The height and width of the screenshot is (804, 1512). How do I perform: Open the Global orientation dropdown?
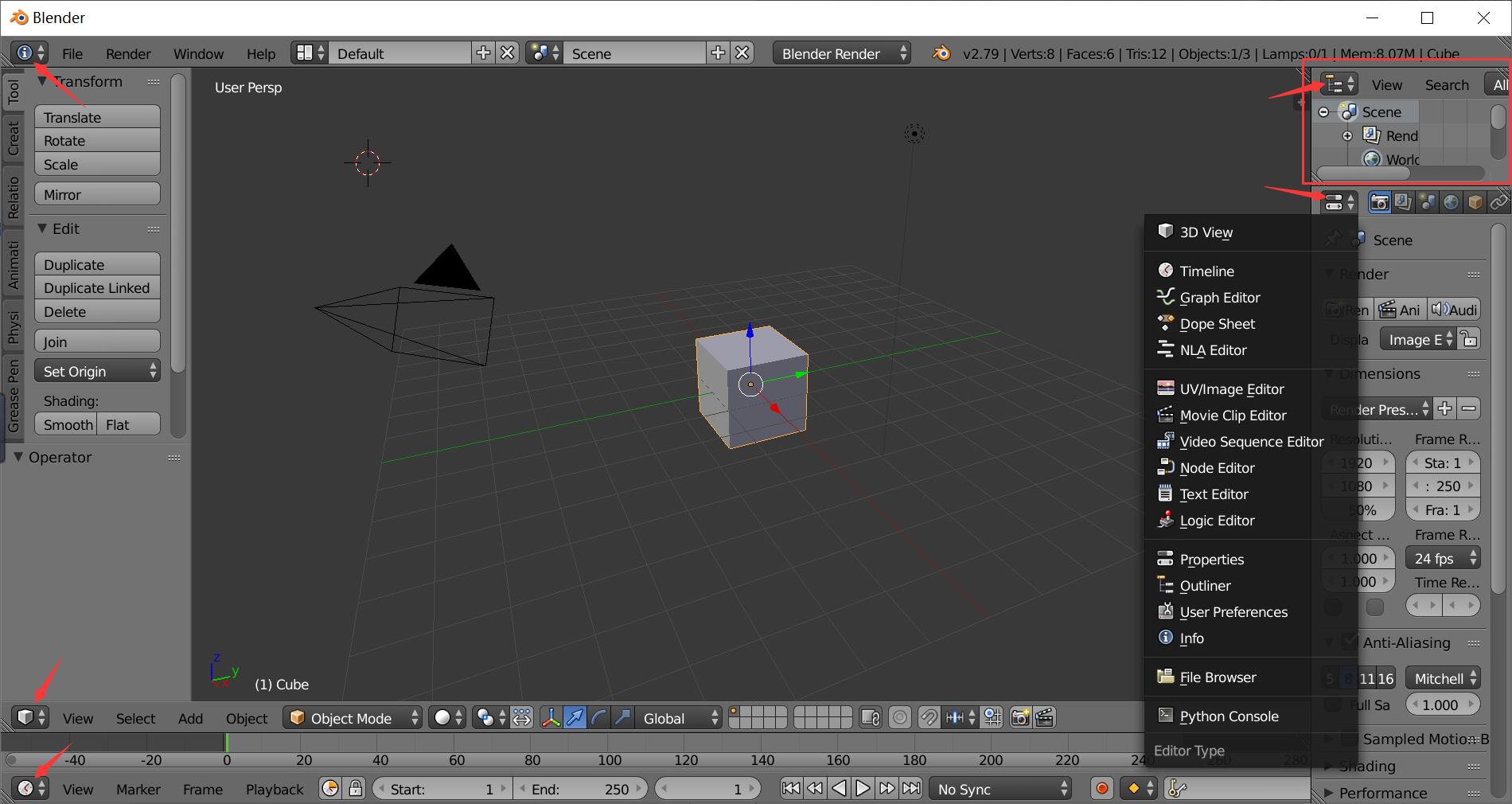click(678, 717)
